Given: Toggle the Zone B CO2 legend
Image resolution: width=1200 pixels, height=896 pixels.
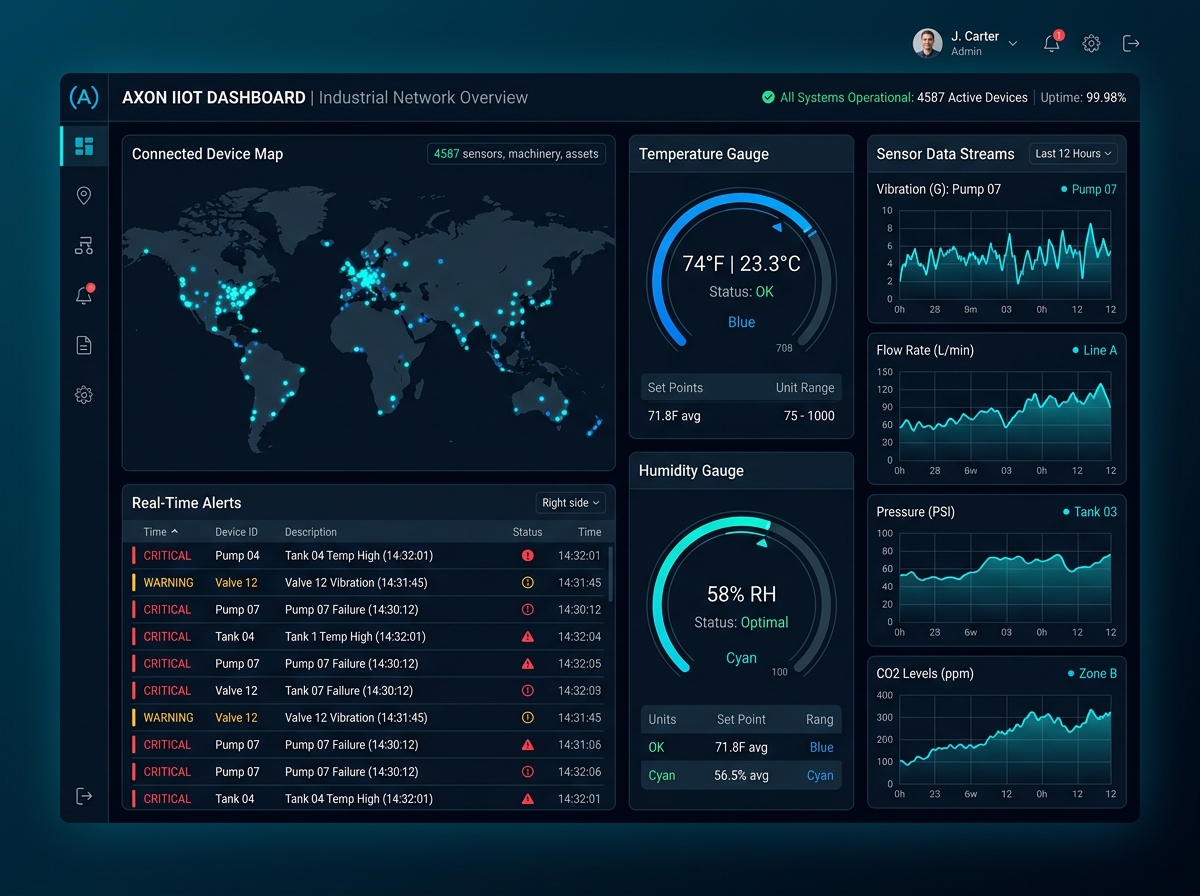Looking at the screenshot, I should click(x=1092, y=674).
